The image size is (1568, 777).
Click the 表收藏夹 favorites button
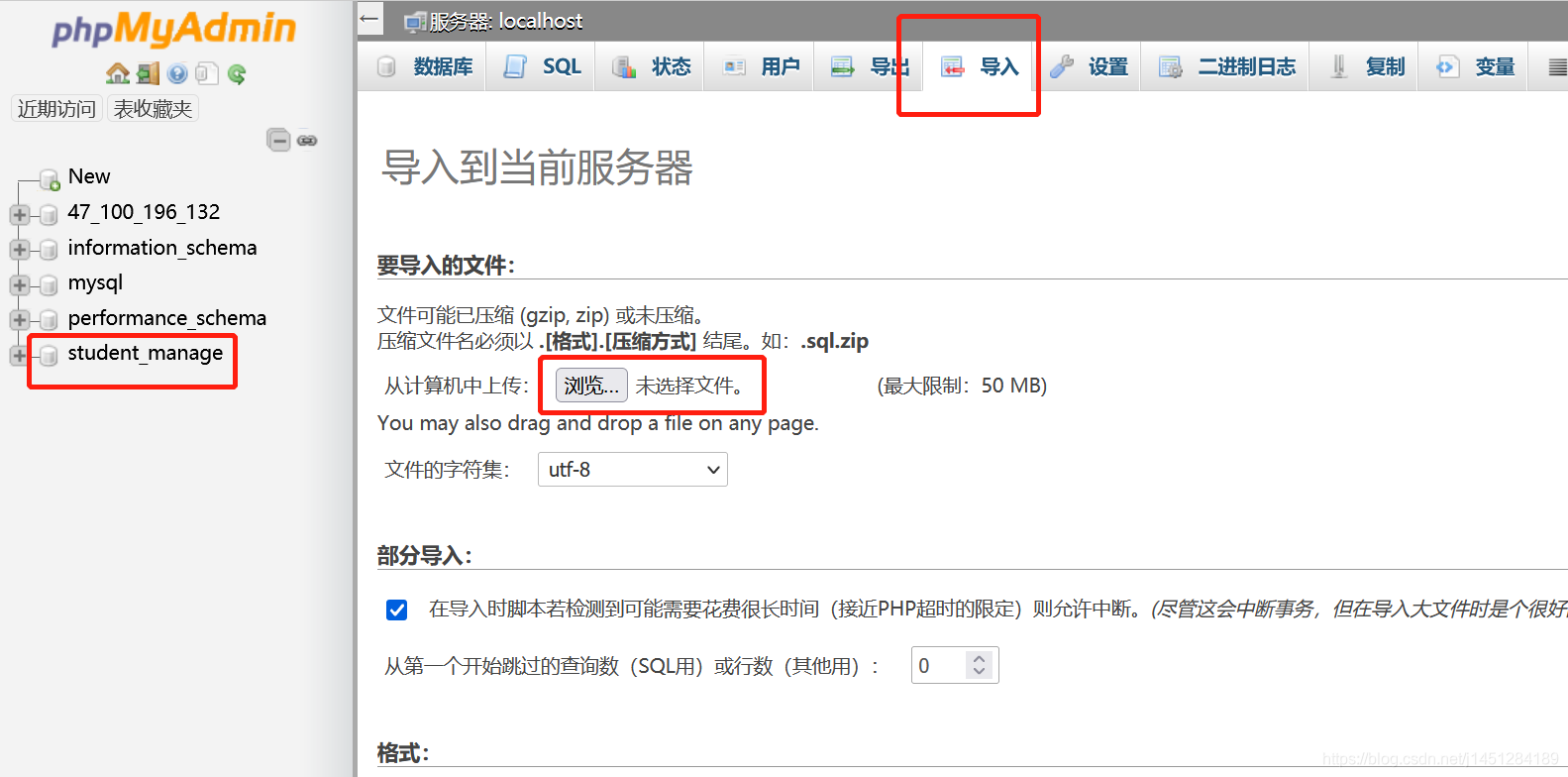(154, 109)
